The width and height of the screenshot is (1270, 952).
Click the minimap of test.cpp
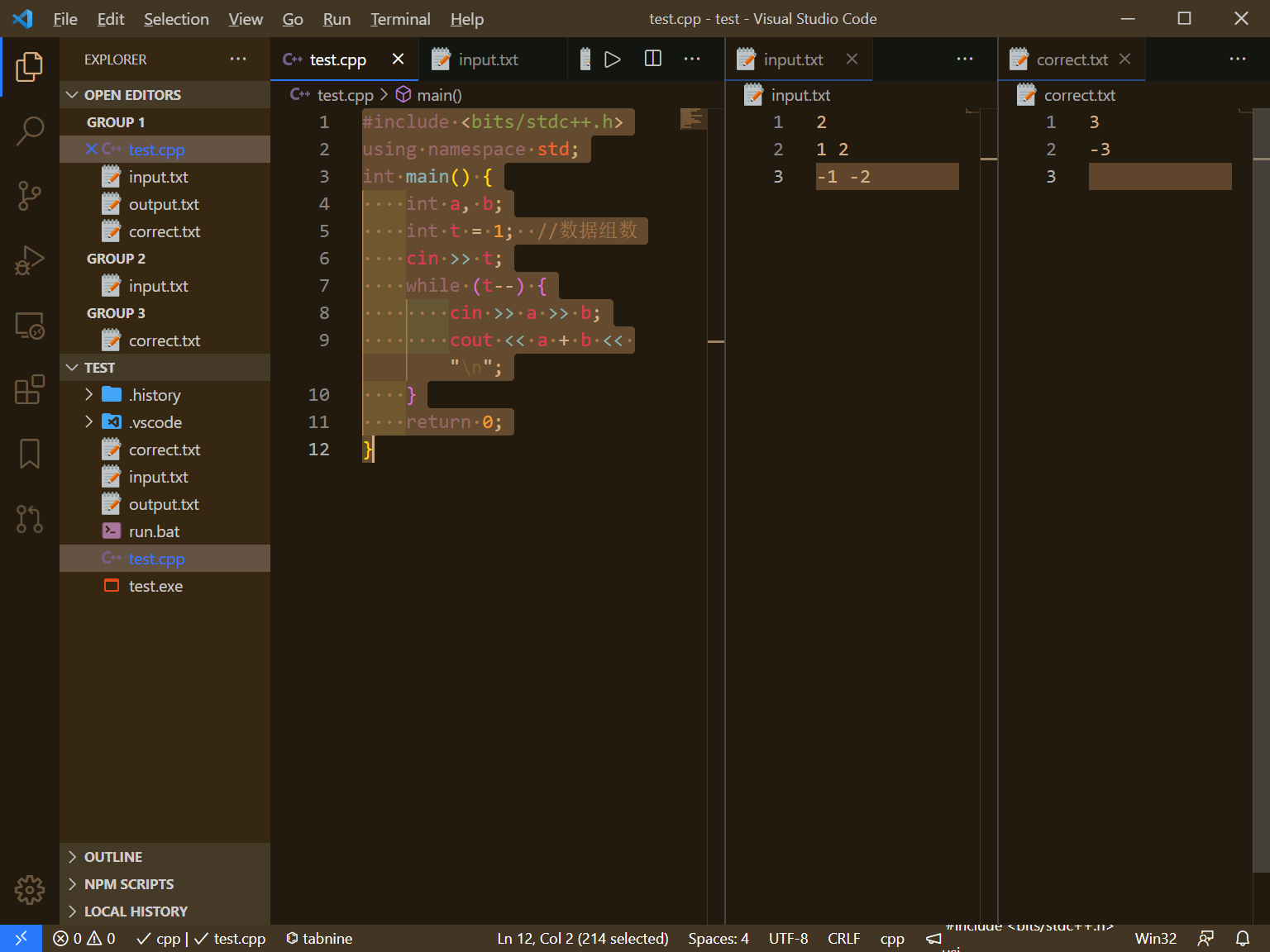click(x=694, y=120)
